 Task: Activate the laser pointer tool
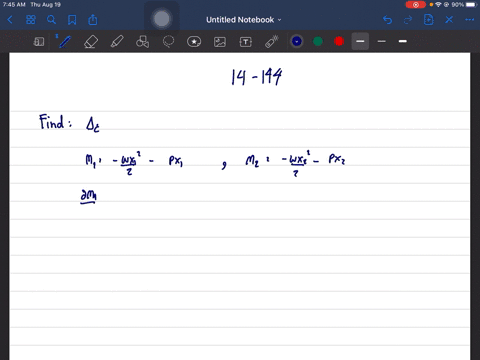tap(272, 42)
